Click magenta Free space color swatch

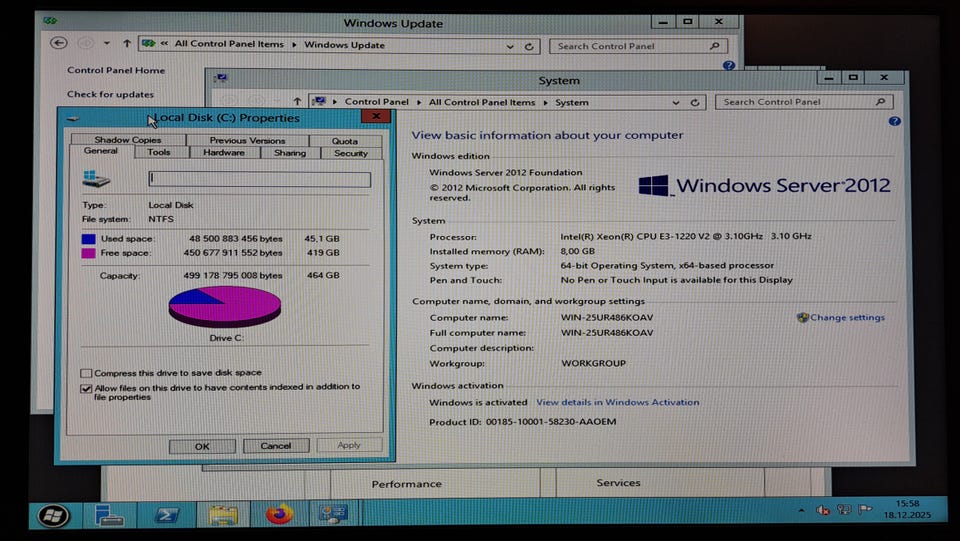88,253
